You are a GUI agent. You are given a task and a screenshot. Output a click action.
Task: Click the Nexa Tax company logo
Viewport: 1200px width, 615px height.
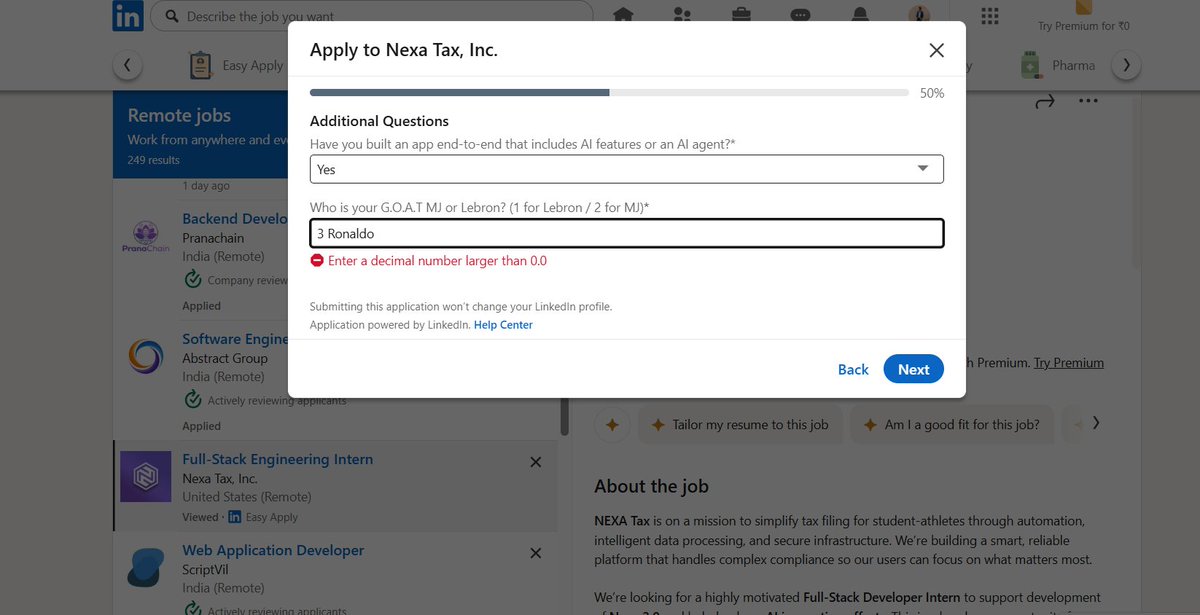[145, 477]
